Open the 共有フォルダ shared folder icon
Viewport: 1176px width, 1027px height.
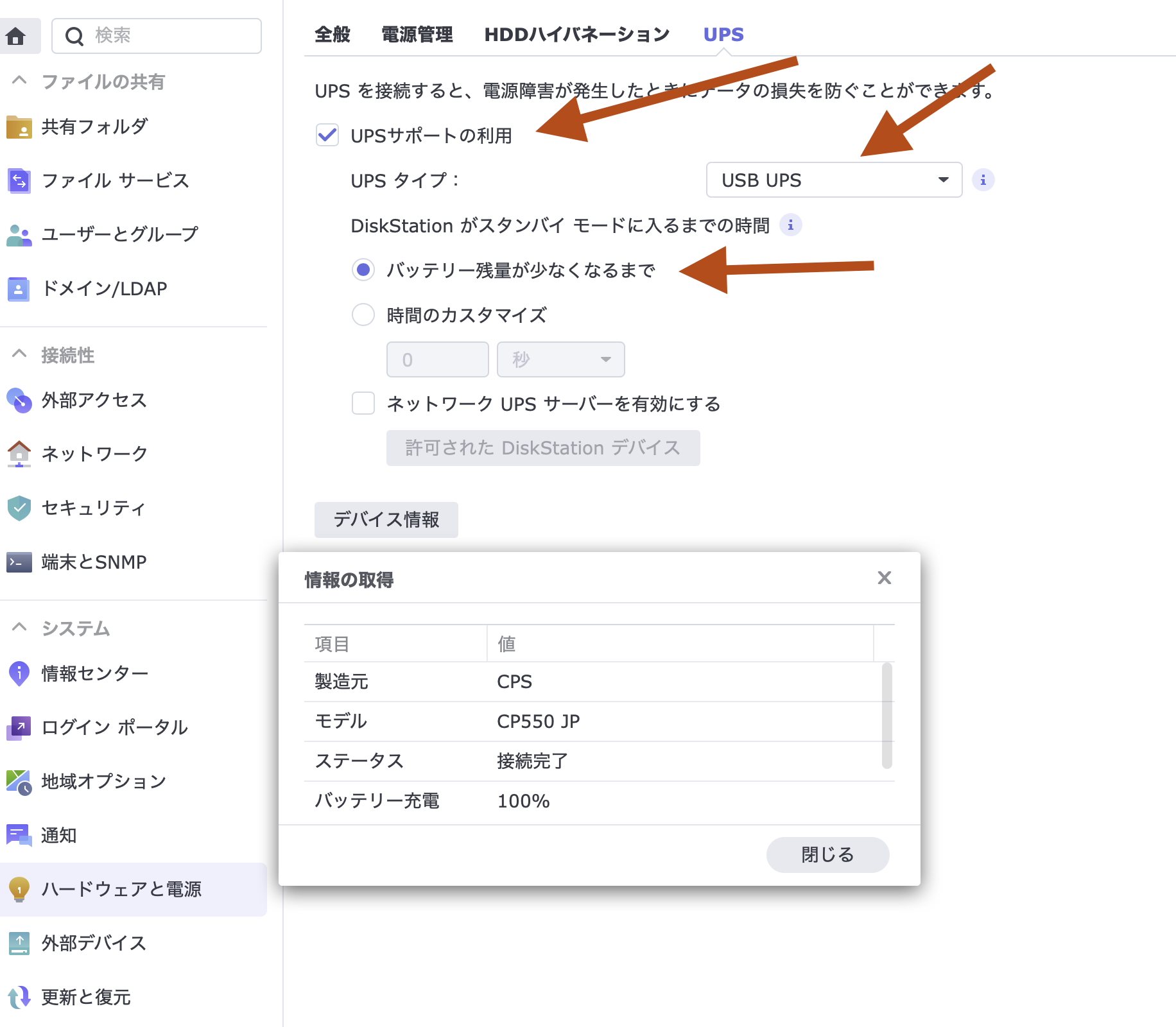[19, 127]
